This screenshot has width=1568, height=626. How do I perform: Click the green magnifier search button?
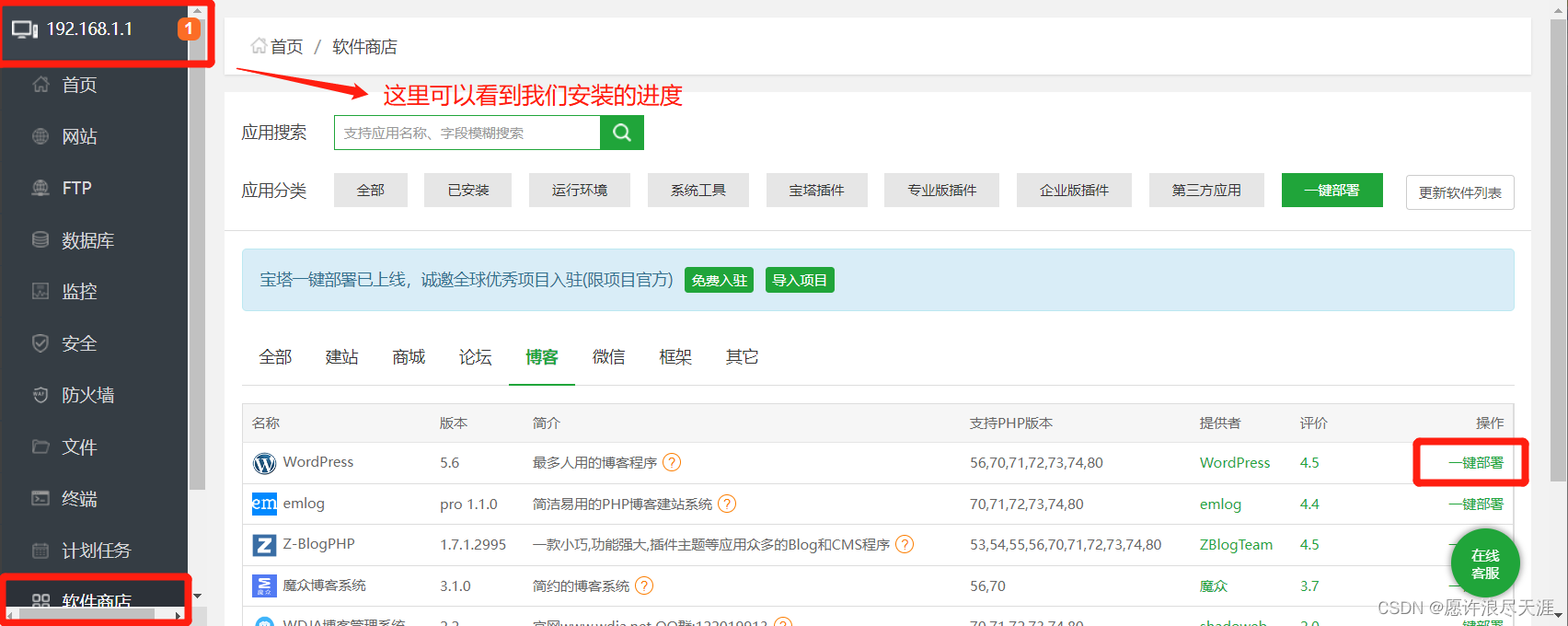coord(622,133)
